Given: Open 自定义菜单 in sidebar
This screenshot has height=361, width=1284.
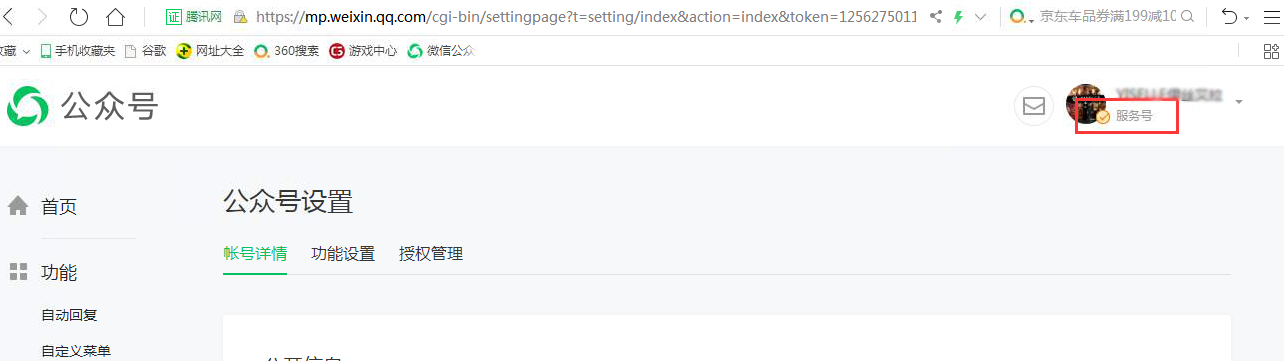Looking at the screenshot, I should (x=76, y=351).
